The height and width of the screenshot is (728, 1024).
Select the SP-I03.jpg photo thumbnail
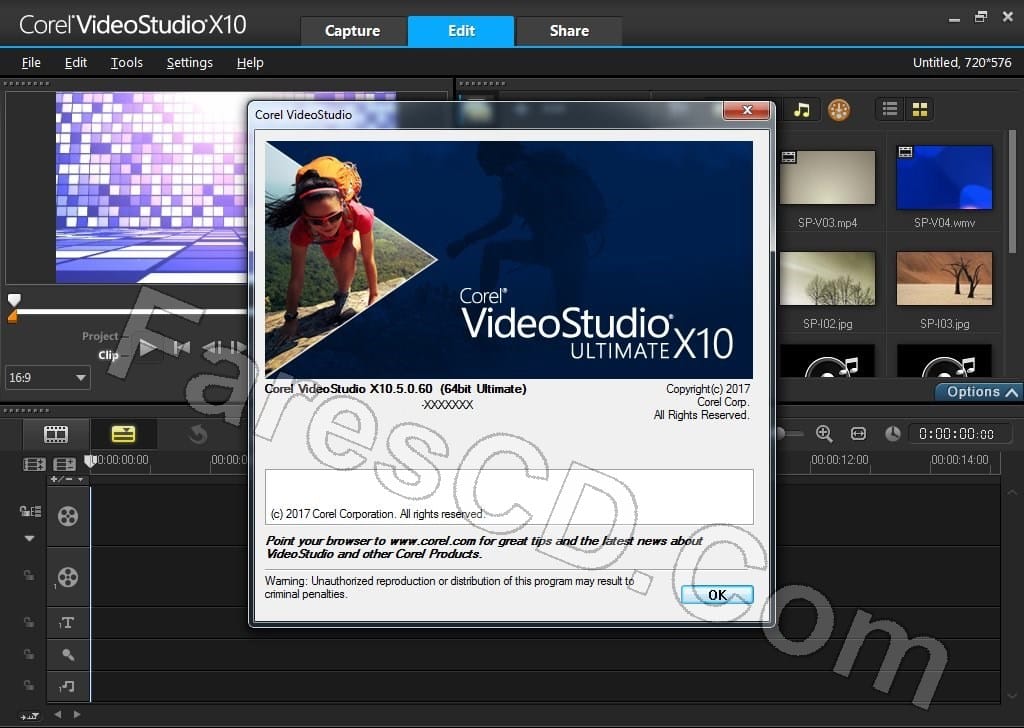point(944,278)
